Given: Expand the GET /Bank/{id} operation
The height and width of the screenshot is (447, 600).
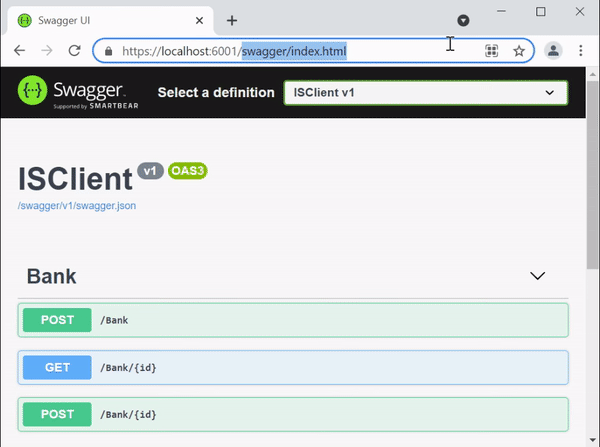Looking at the screenshot, I should (x=293, y=367).
